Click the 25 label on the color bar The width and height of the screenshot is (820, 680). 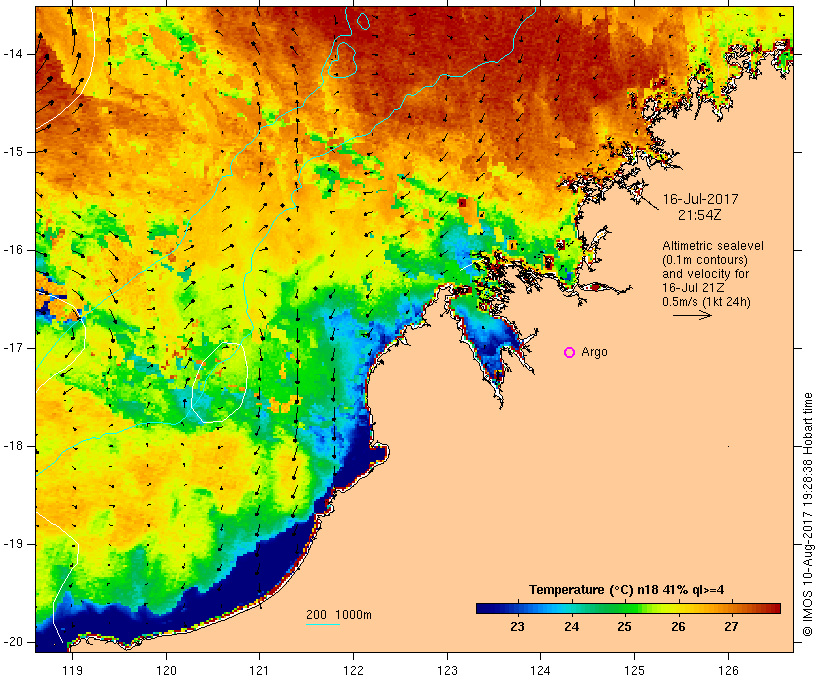624,626
